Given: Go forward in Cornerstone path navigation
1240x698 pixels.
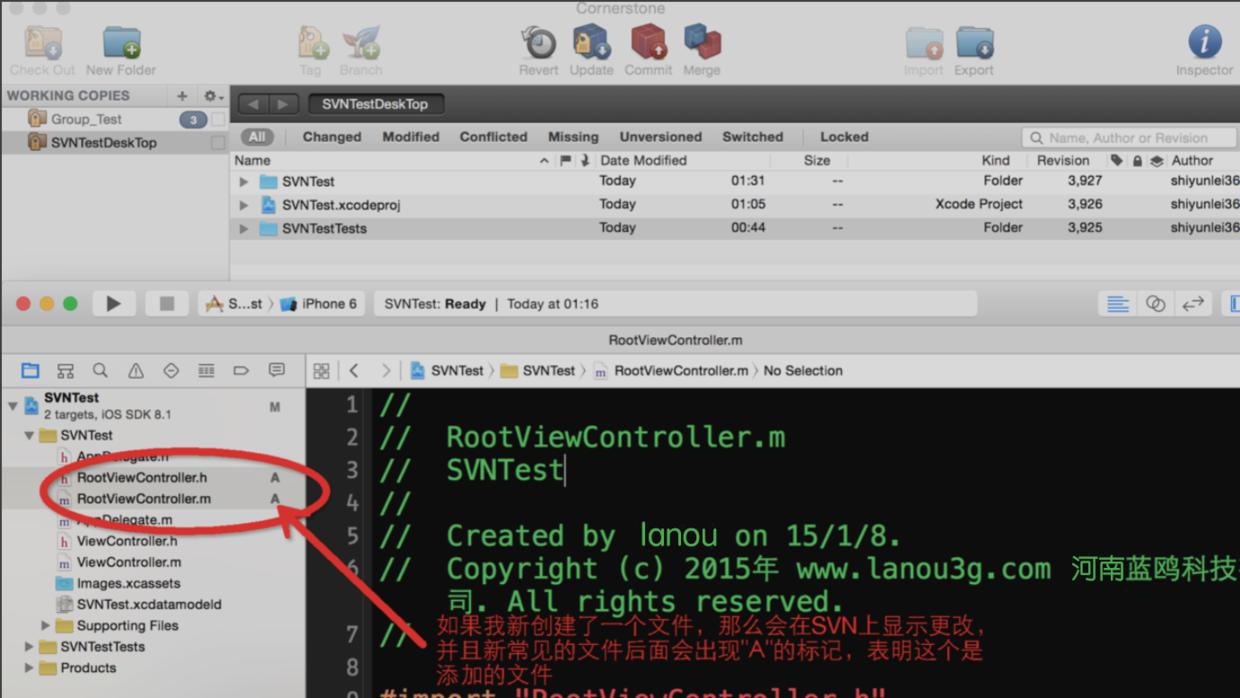Looking at the screenshot, I should 284,104.
